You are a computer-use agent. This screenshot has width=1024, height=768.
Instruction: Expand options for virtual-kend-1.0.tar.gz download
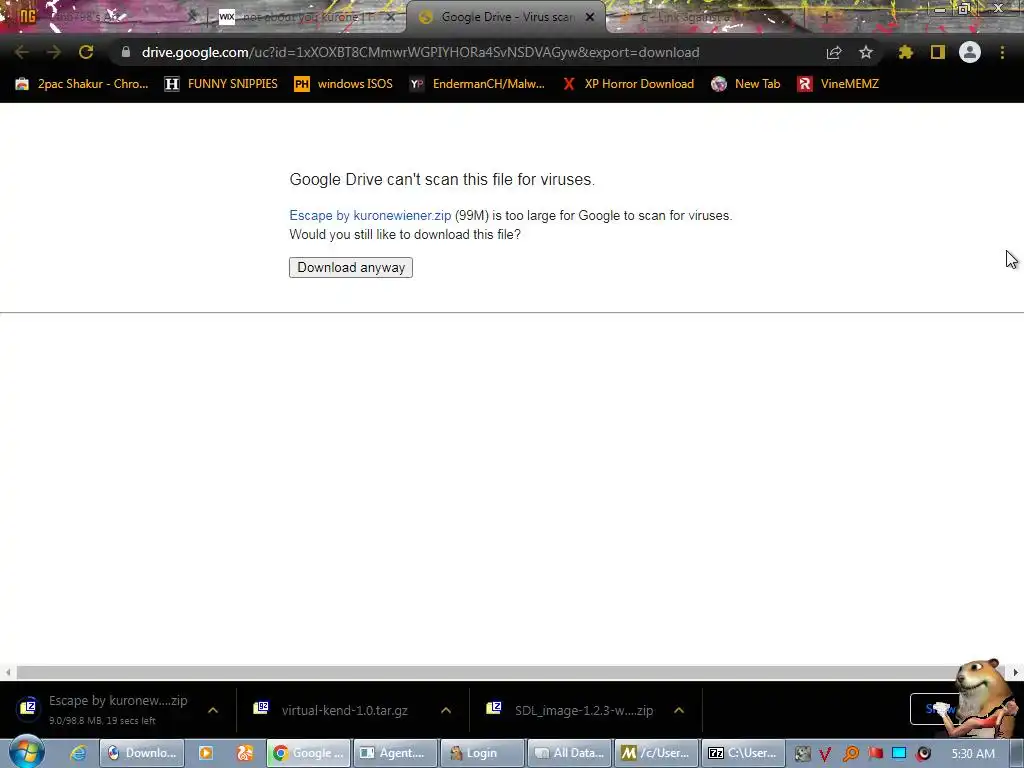click(446, 710)
